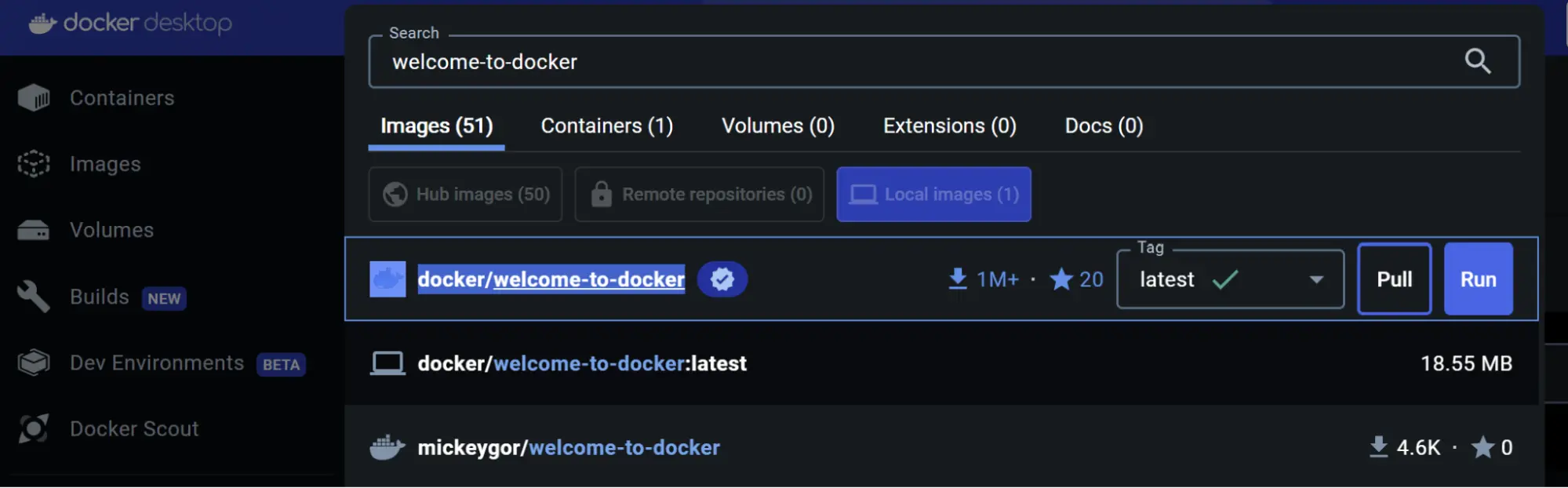Enable the Local images filter

tap(933, 194)
